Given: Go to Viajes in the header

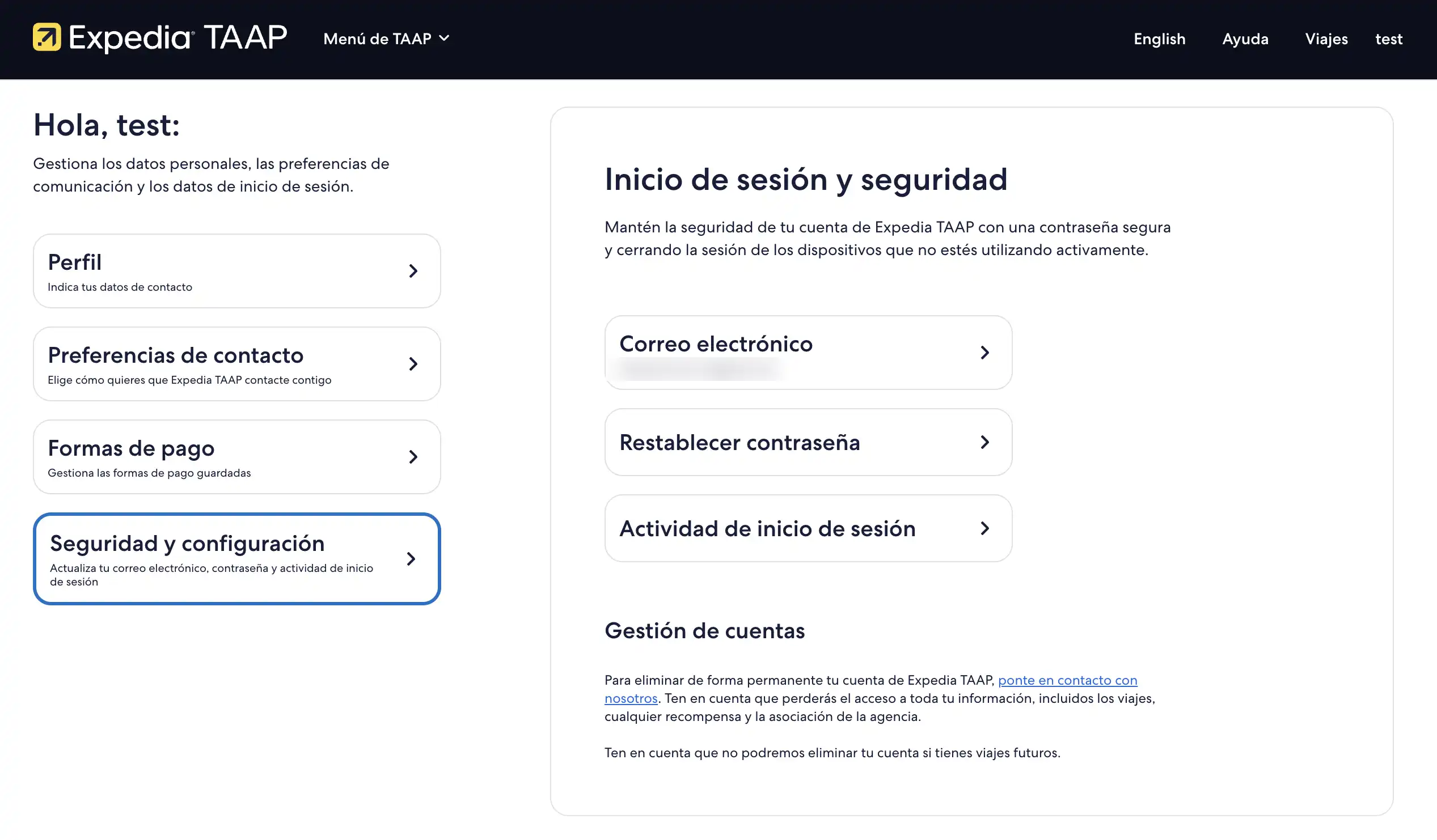Looking at the screenshot, I should pyautogui.click(x=1326, y=39).
